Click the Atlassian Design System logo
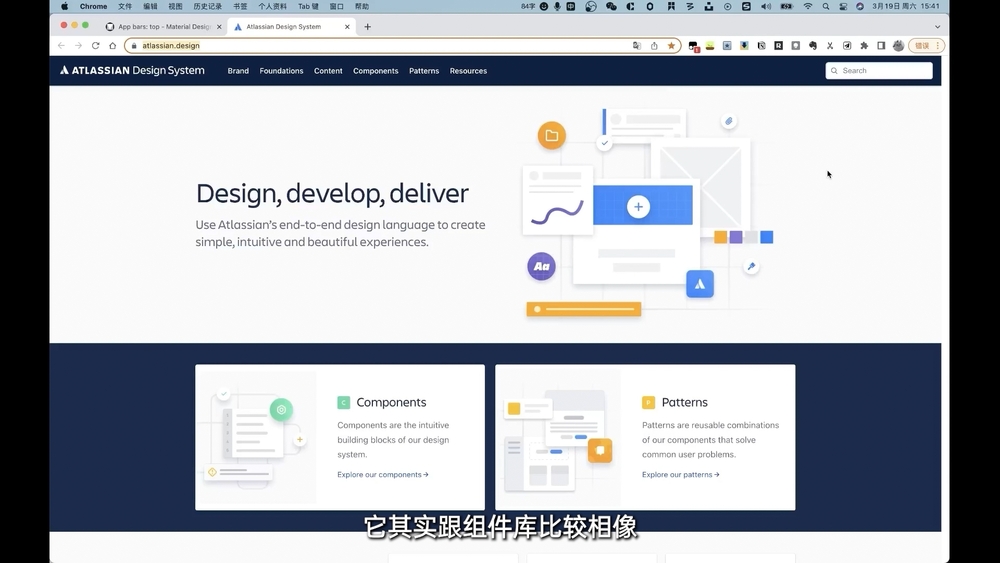The height and width of the screenshot is (563, 1000). pos(132,70)
